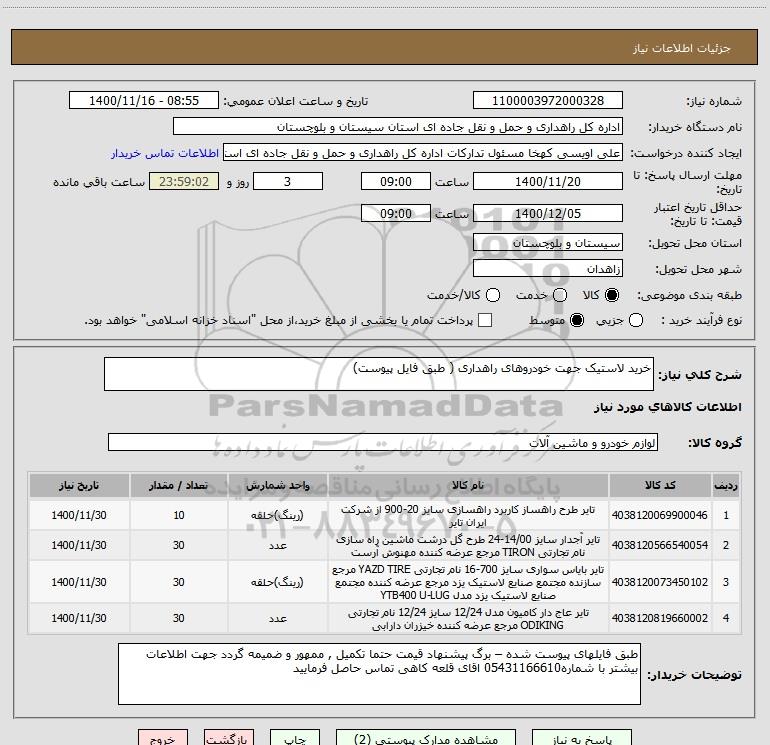Viewport: 770px width, 745px height.
Task: Click the response deadline date 1400/11/20
Action: (548, 181)
